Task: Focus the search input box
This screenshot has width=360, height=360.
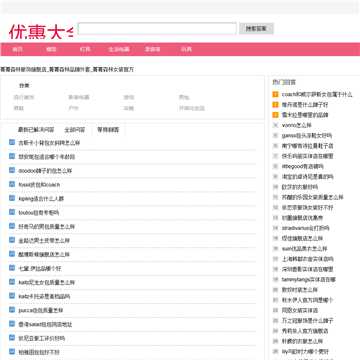Action: pos(157,29)
